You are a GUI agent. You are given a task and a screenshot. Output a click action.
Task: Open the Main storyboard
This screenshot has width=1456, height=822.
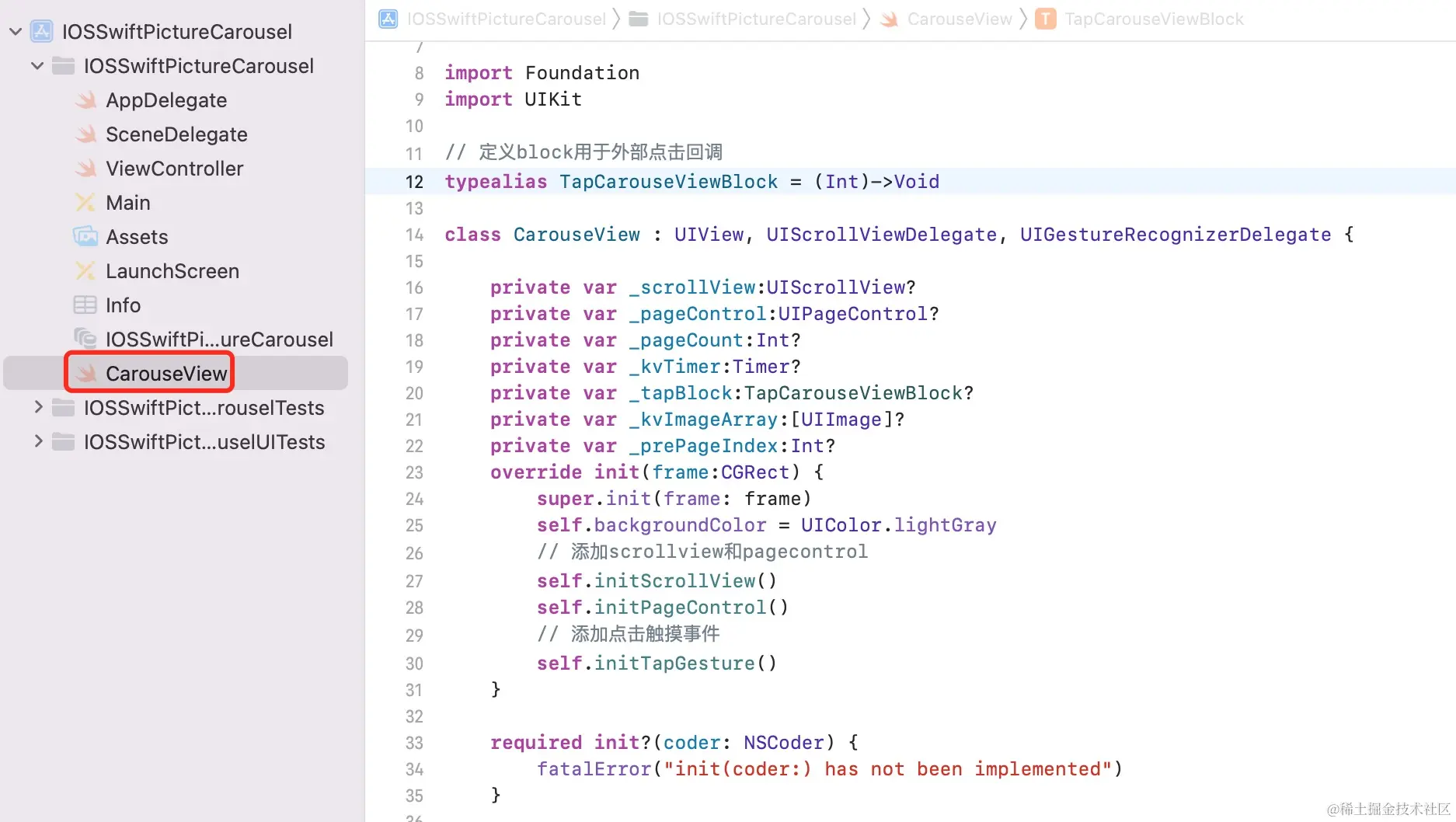128,203
